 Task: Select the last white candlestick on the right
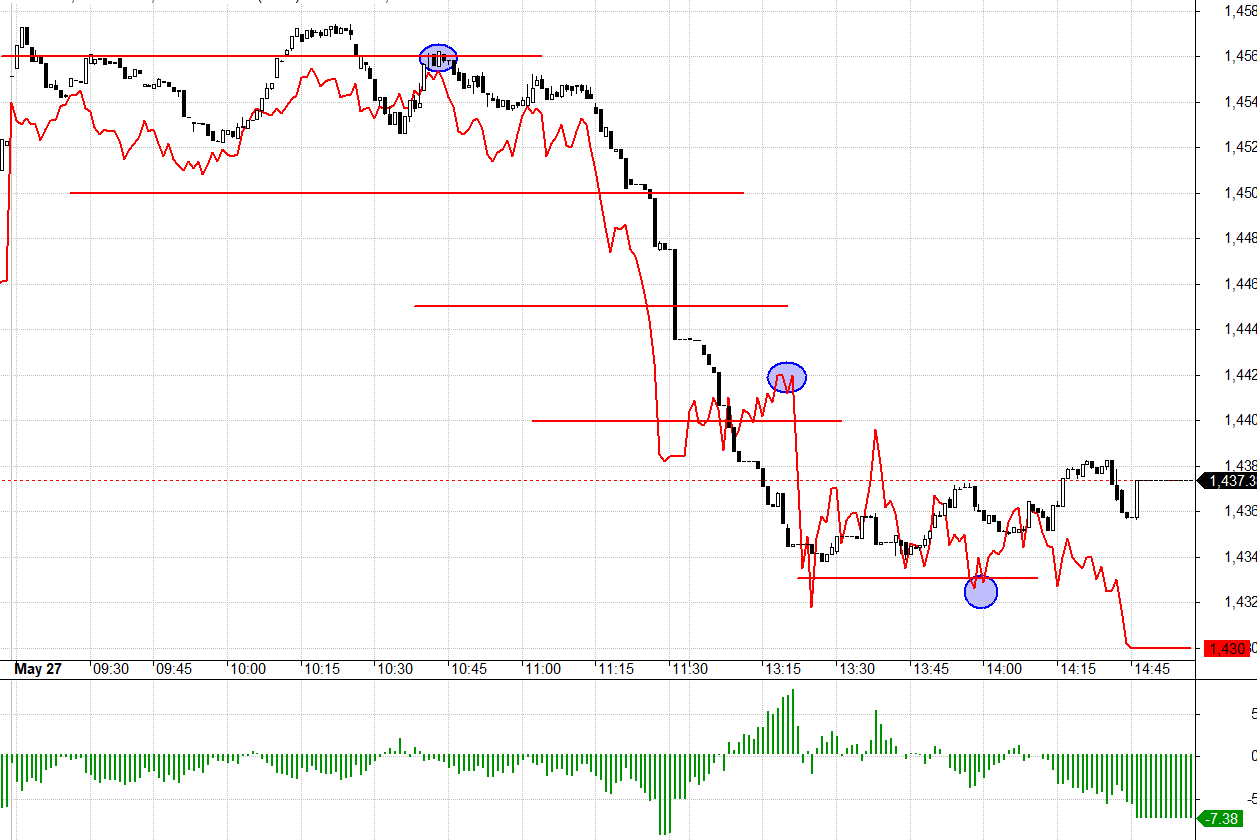pyautogui.click(x=1138, y=499)
